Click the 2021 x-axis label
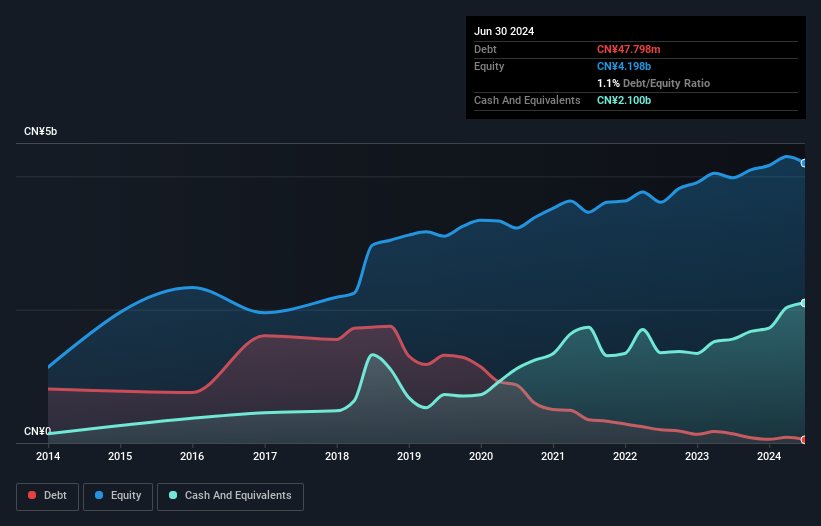 [553, 456]
